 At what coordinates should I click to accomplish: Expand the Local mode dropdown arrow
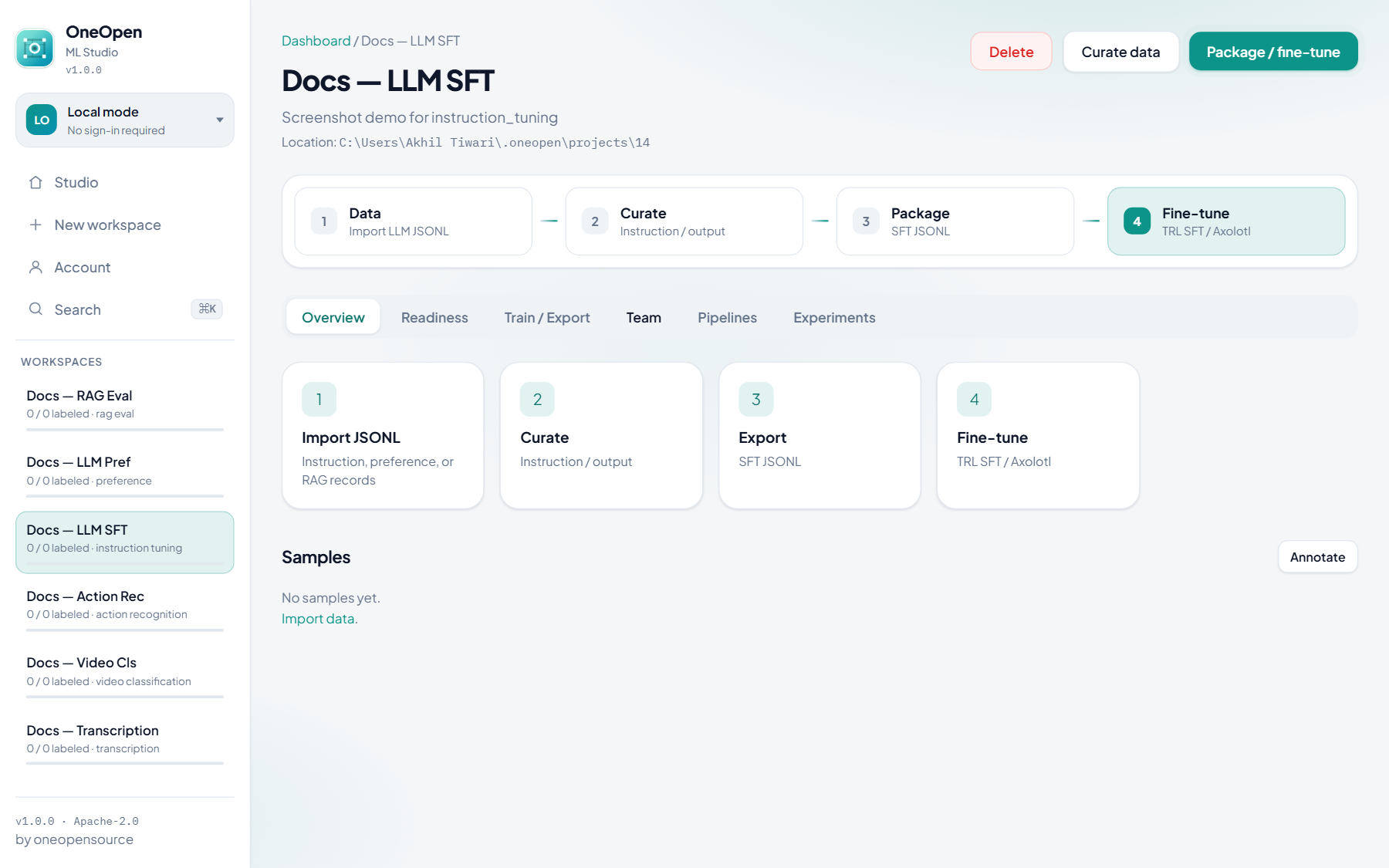(220, 120)
